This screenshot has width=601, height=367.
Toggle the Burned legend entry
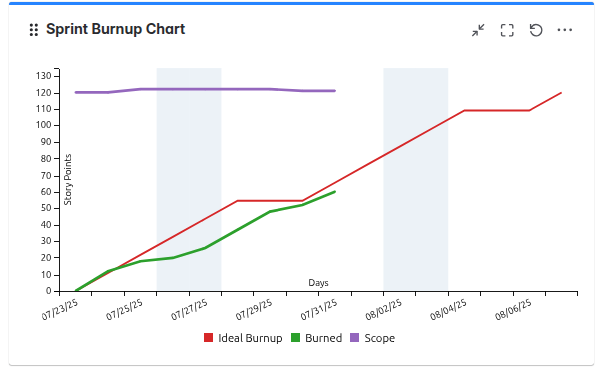click(317, 338)
